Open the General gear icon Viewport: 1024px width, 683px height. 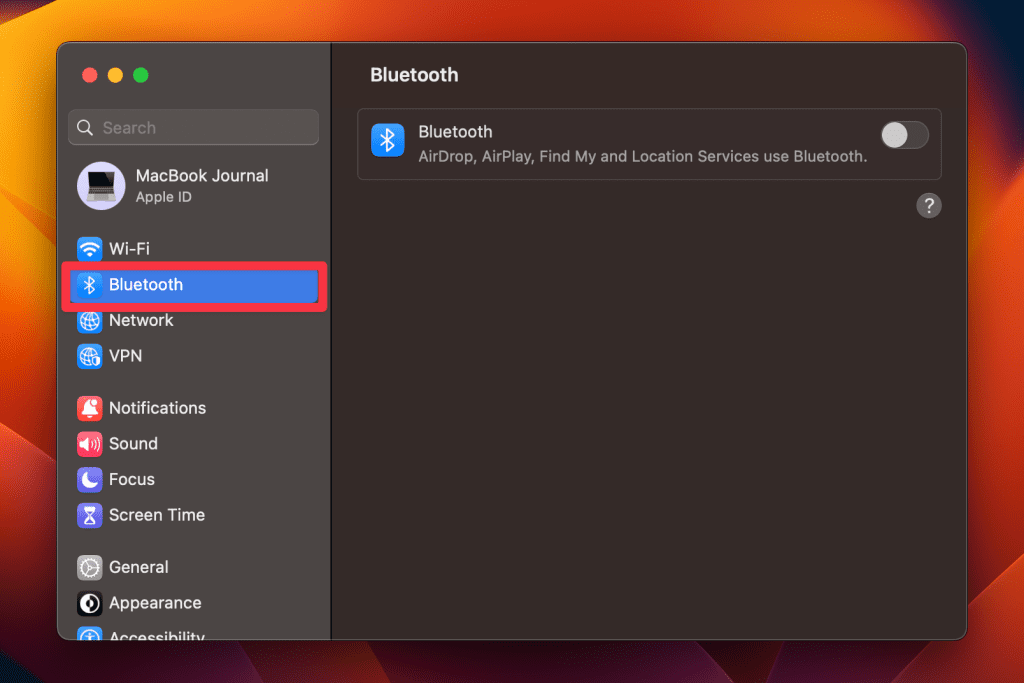[89, 567]
